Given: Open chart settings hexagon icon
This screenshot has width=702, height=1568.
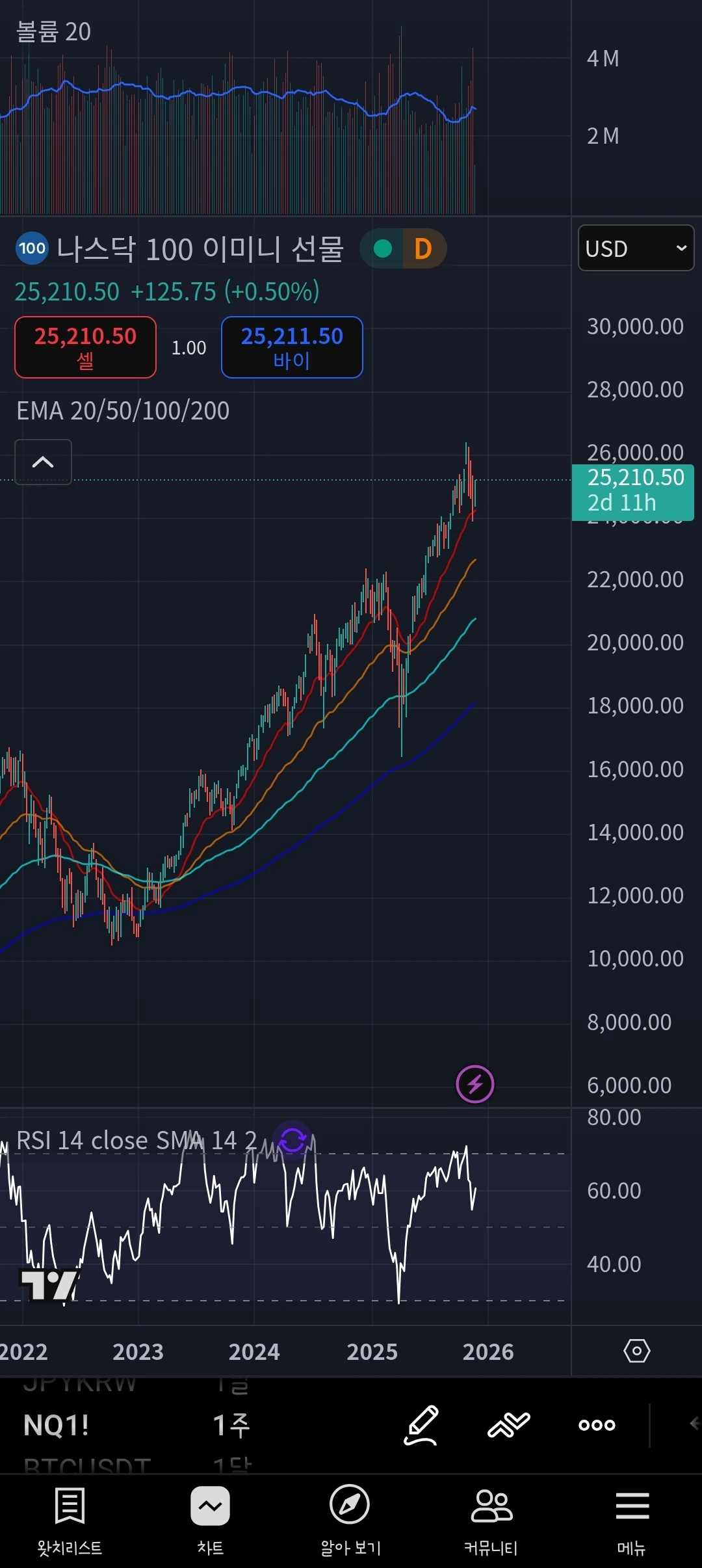Looking at the screenshot, I should [x=636, y=1351].
